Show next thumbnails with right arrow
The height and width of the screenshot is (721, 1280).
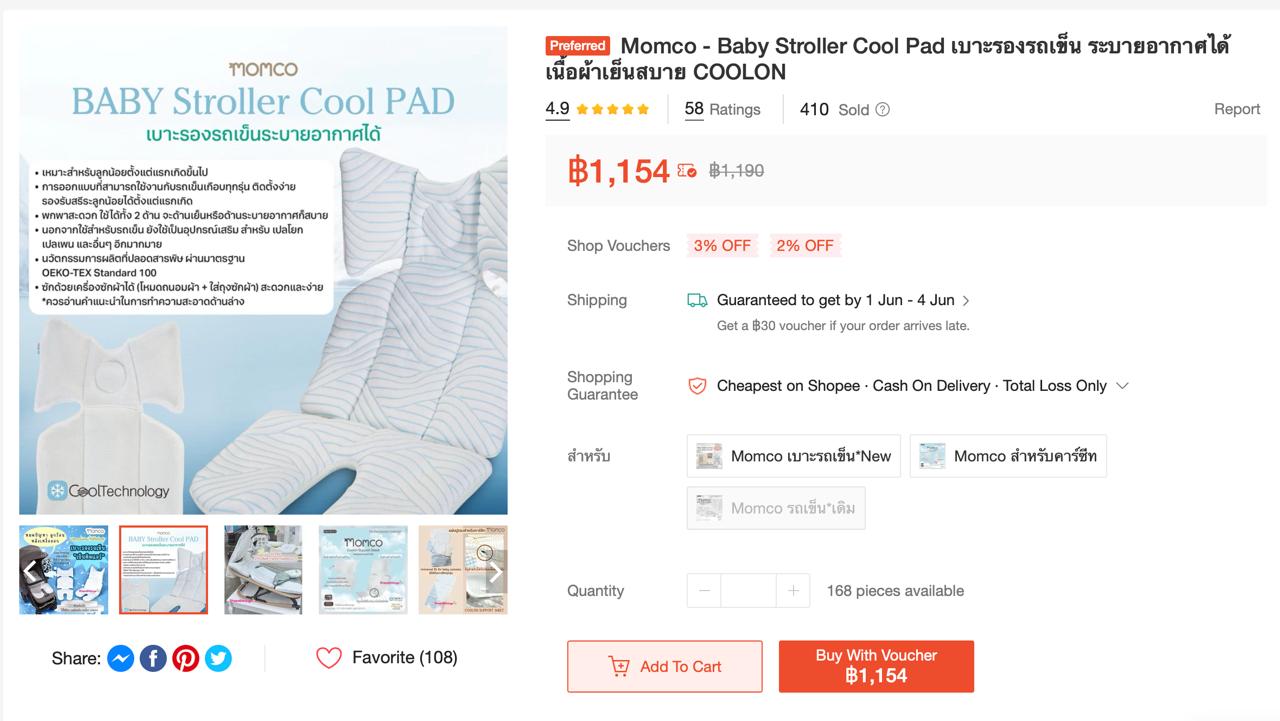tap(495, 572)
